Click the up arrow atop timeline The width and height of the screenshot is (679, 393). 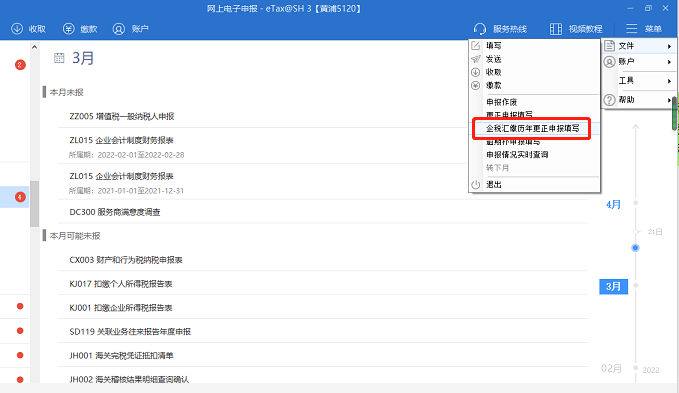click(x=635, y=128)
